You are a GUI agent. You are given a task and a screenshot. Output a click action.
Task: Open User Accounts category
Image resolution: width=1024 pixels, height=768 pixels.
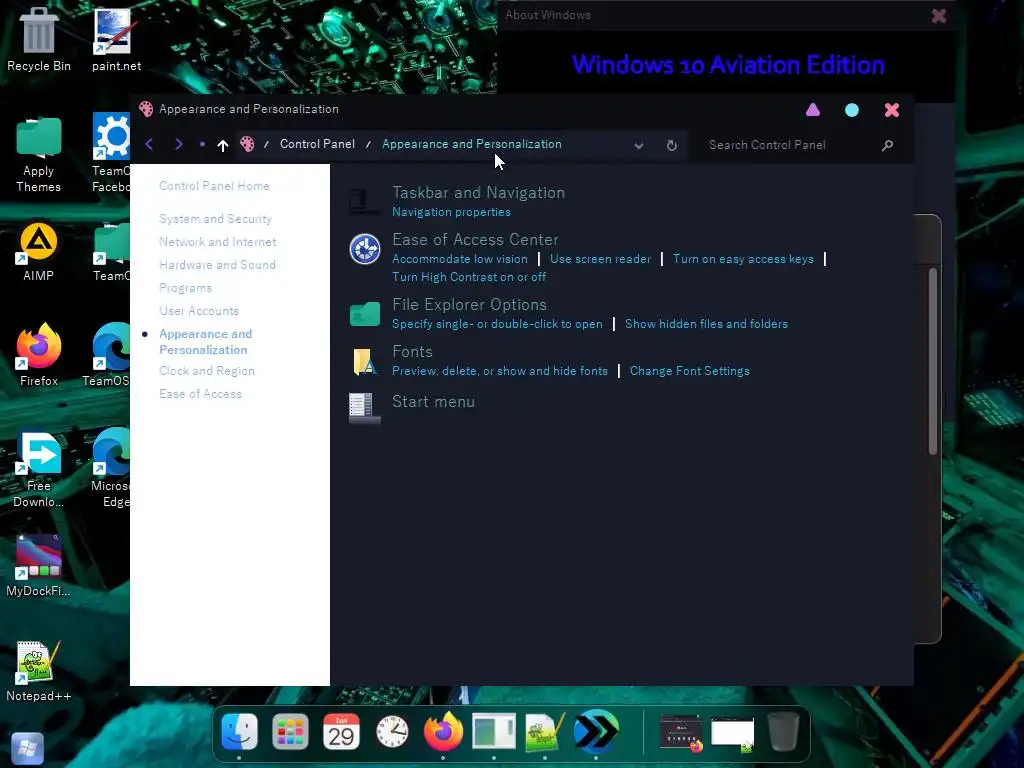coord(199,311)
